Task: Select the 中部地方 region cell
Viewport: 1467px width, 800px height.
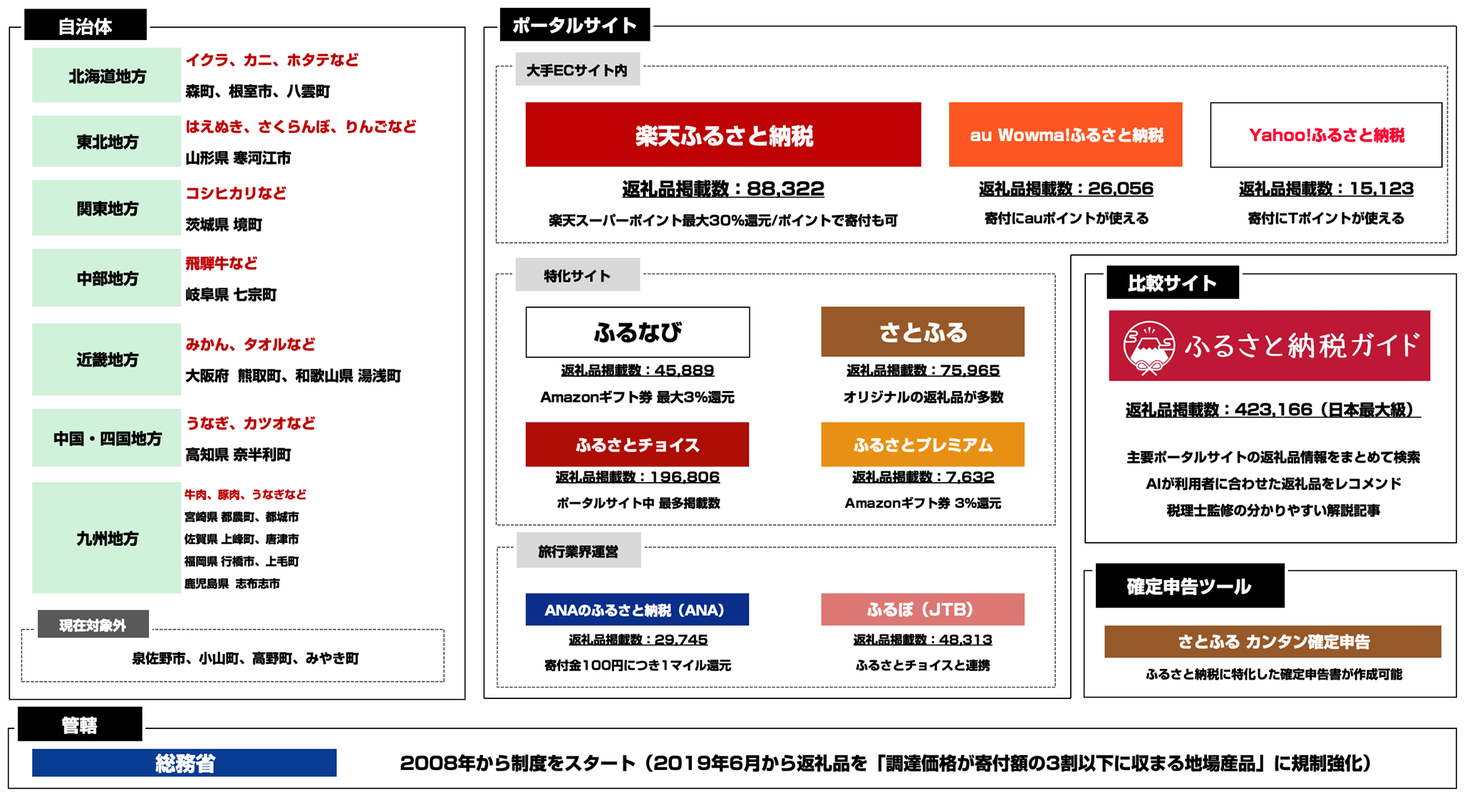Action: (x=106, y=278)
